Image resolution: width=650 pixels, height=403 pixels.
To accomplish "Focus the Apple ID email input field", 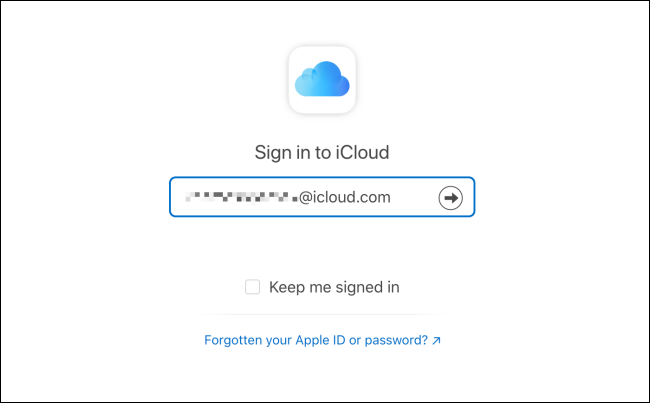I will (300, 198).
